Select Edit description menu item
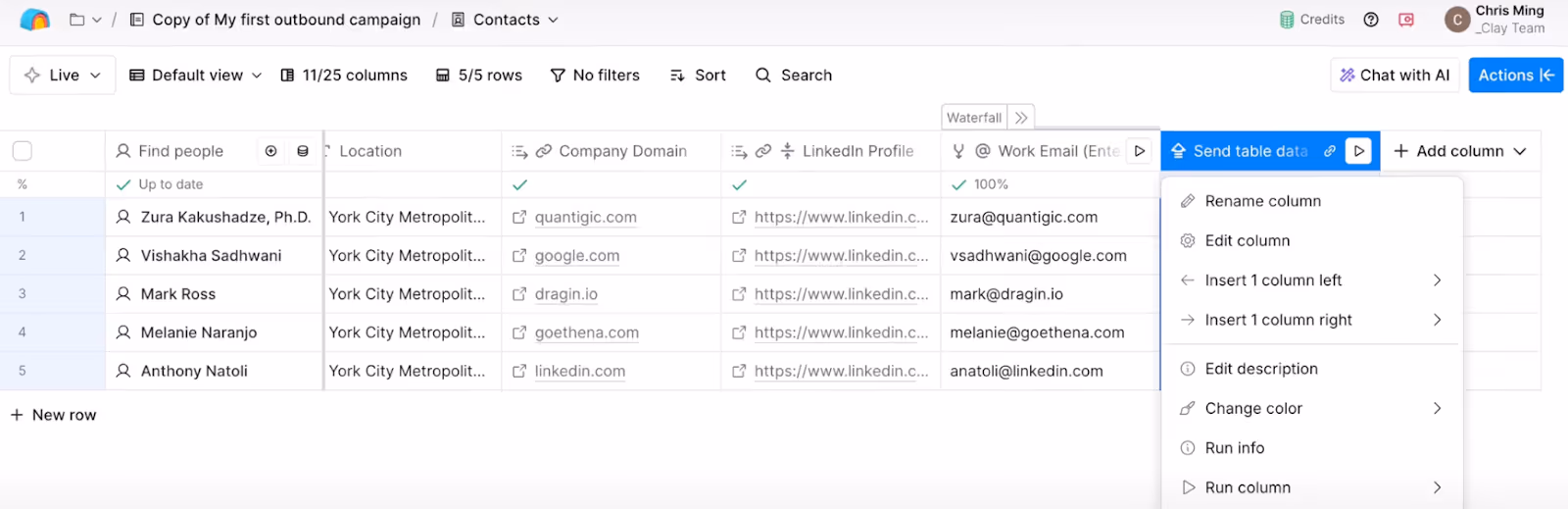Image resolution: width=1568 pixels, height=509 pixels. tap(1311, 369)
